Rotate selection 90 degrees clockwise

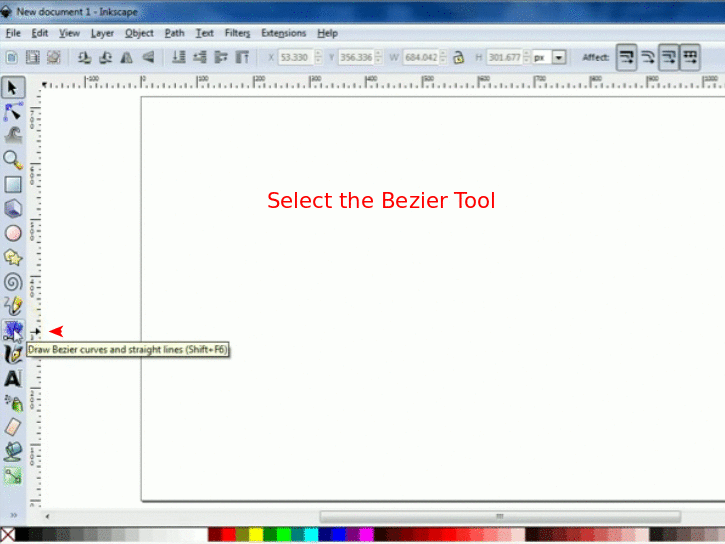(105, 57)
